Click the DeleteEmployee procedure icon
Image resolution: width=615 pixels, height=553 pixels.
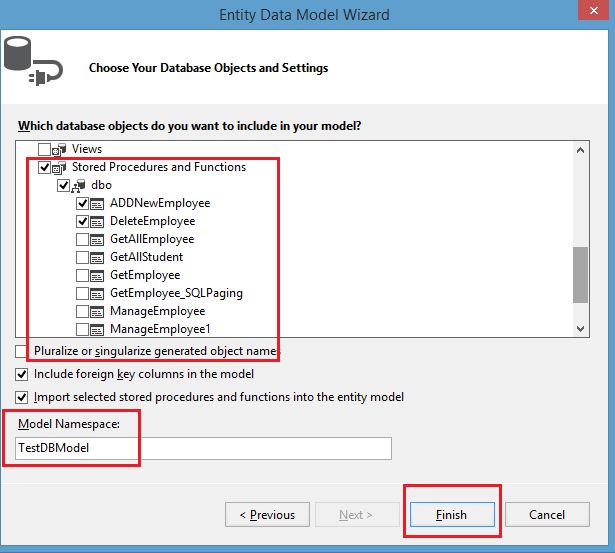97,222
